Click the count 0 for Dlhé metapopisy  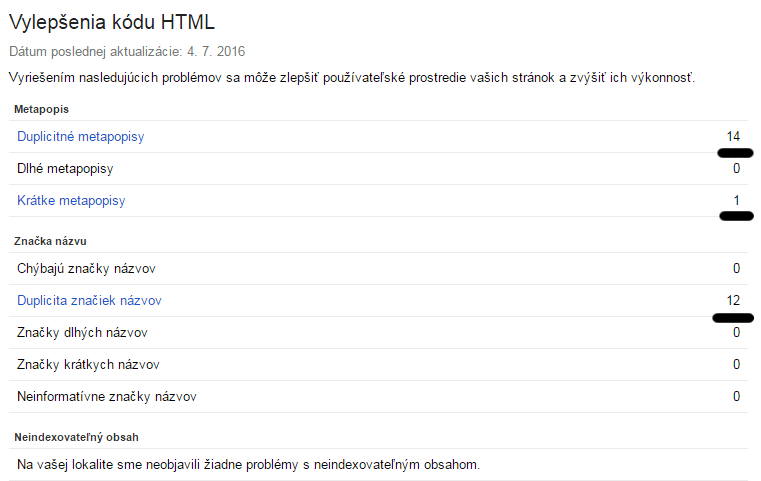pos(736,168)
